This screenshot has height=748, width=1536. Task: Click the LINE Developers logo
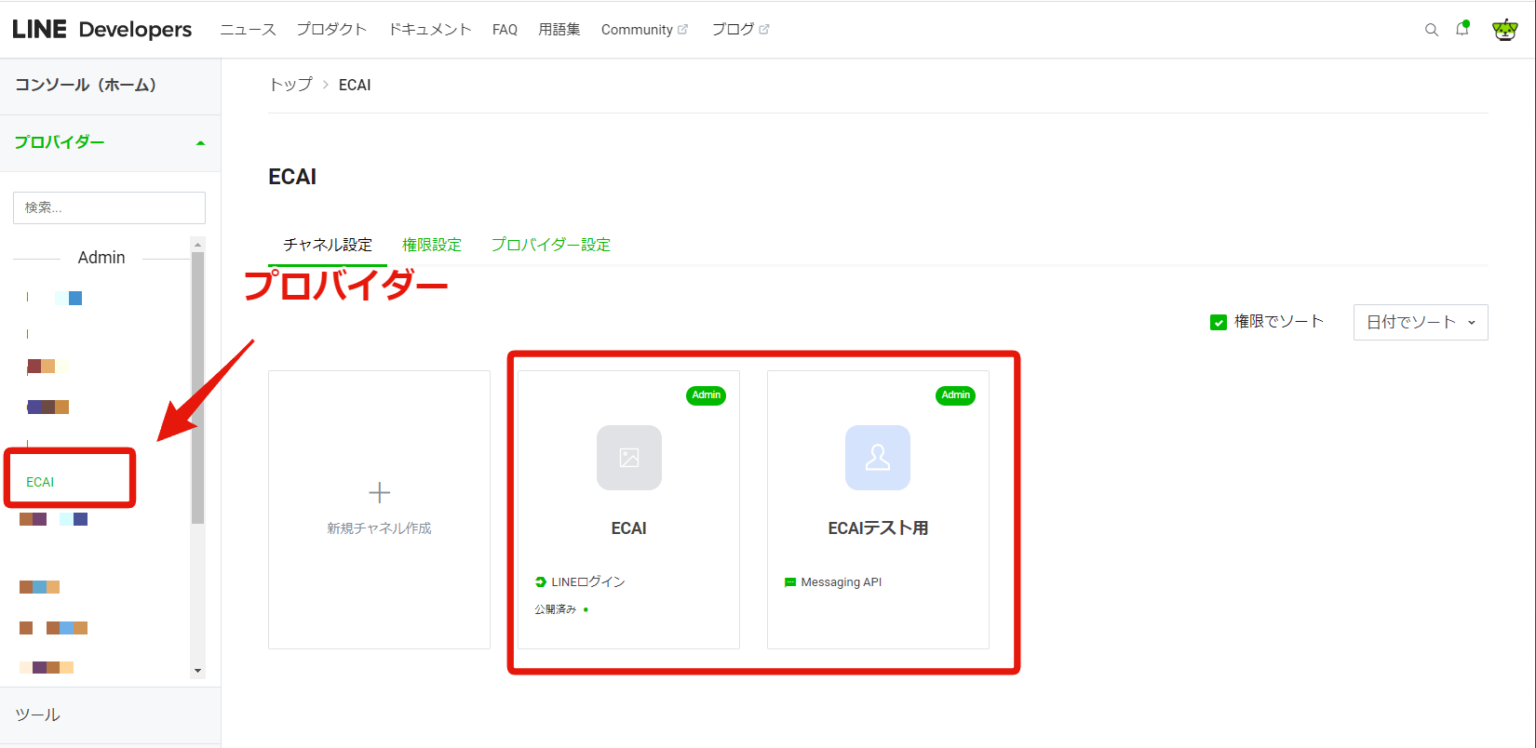coord(100,29)
